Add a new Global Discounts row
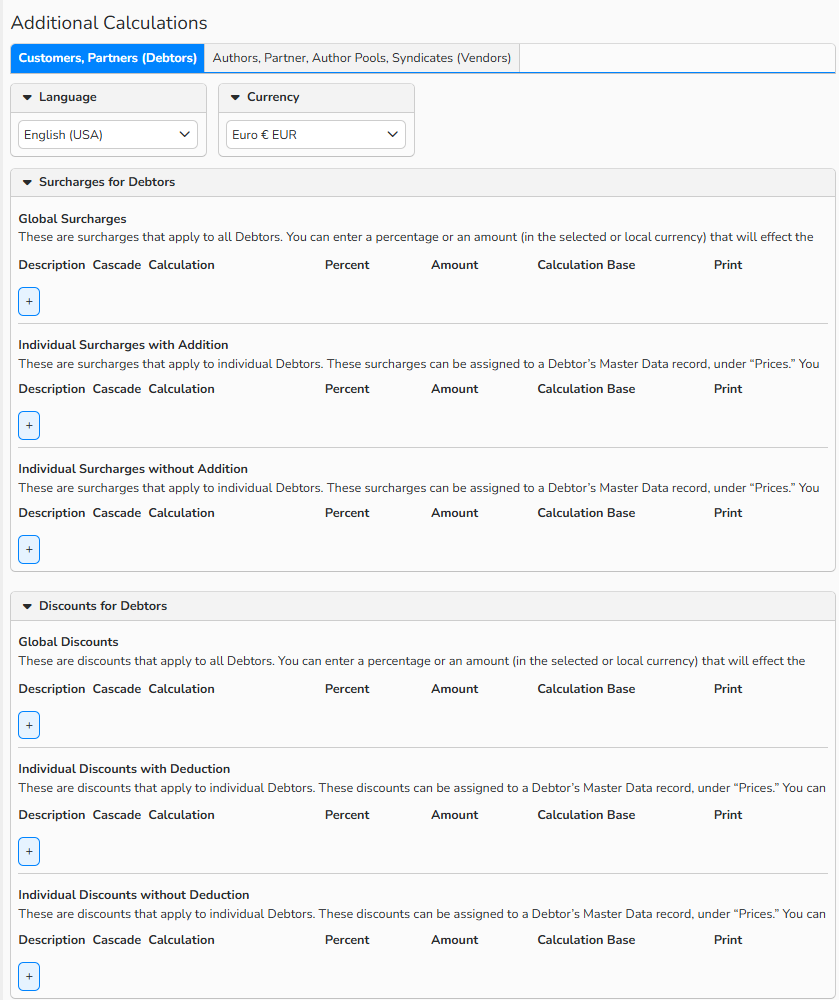The image size is (839, 1000). 29,725
